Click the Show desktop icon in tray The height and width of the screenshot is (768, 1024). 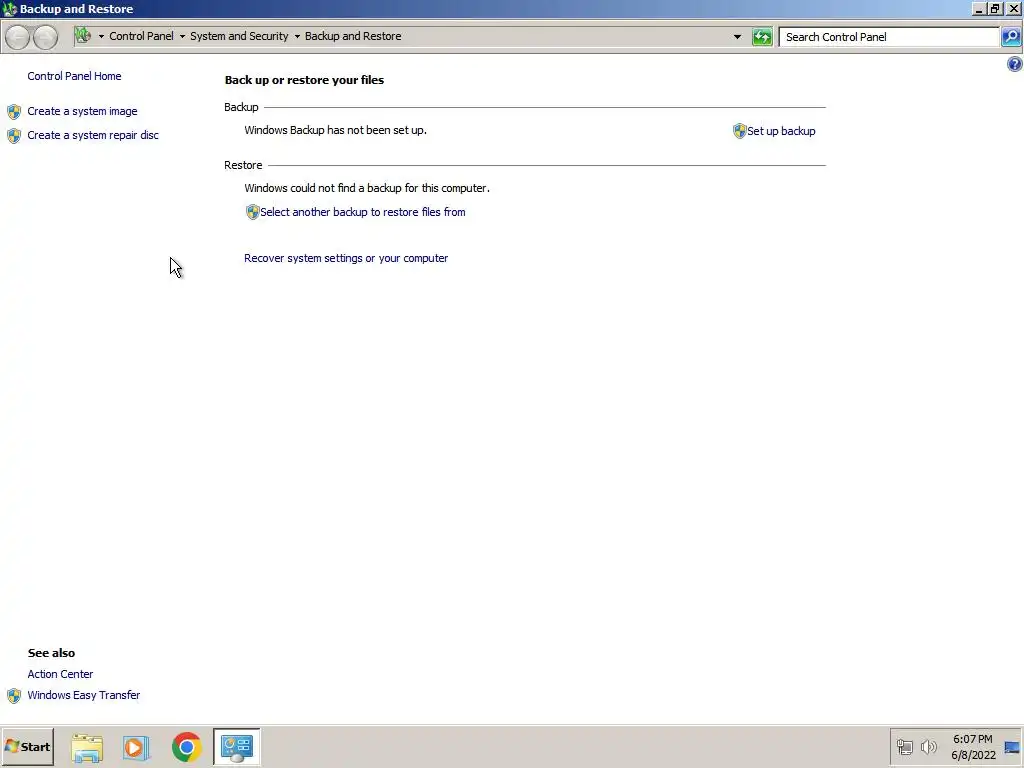pyautogui.click(x=1012, y=746)
